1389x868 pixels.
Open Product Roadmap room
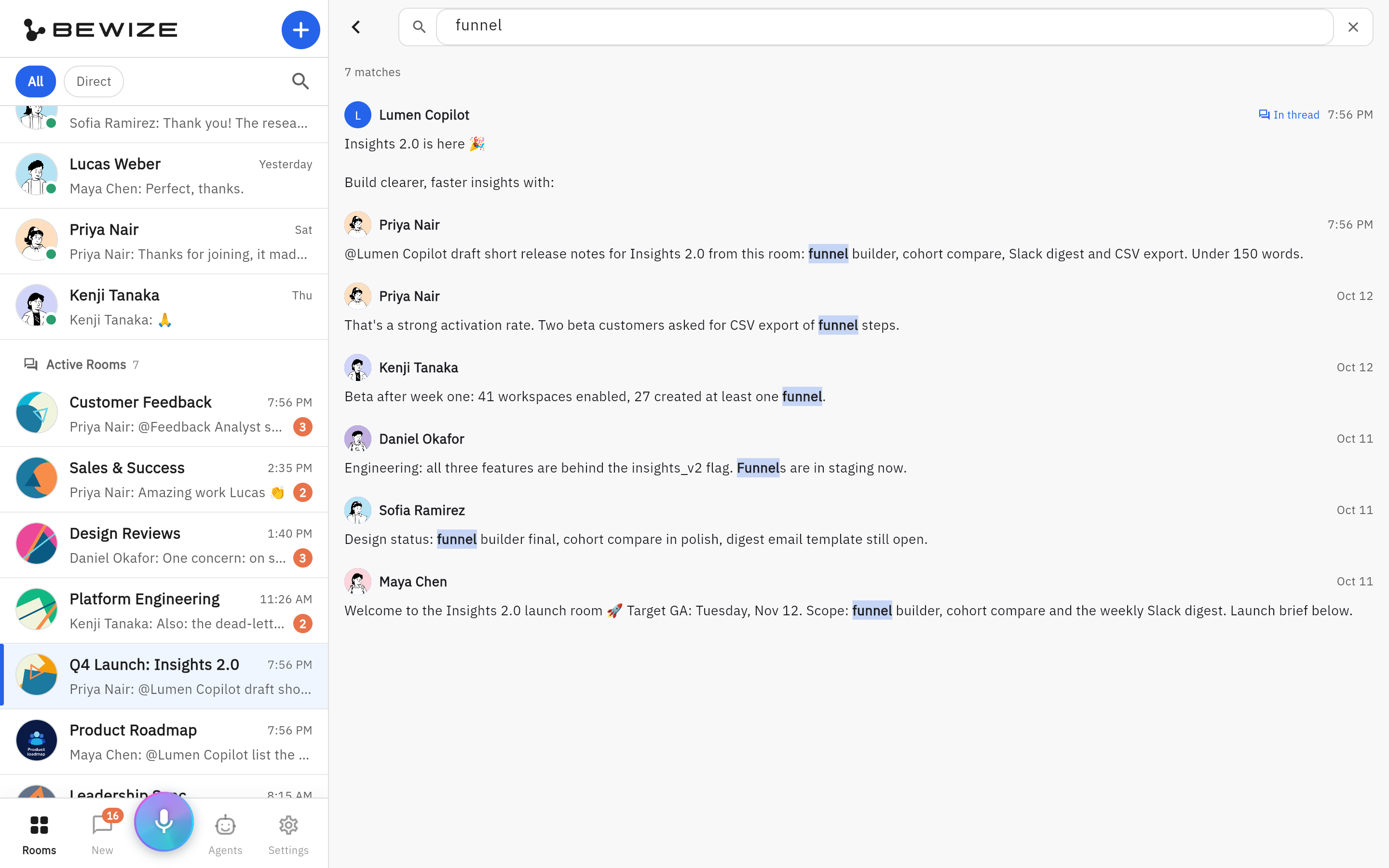(x=164, y=741)
